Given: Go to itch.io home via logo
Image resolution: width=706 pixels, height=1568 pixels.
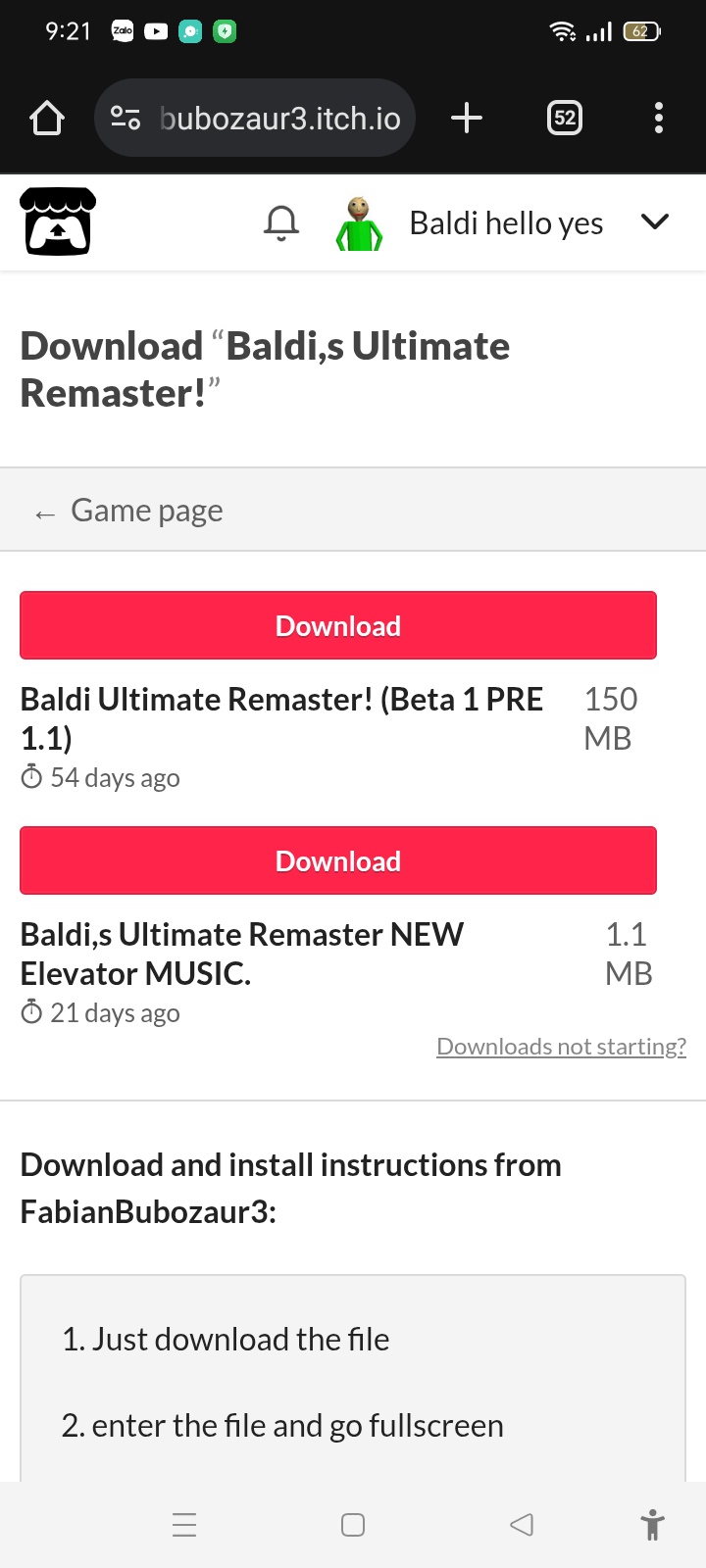Looking at the screenshot, I should pyautogui.click(x=58, y=221).
